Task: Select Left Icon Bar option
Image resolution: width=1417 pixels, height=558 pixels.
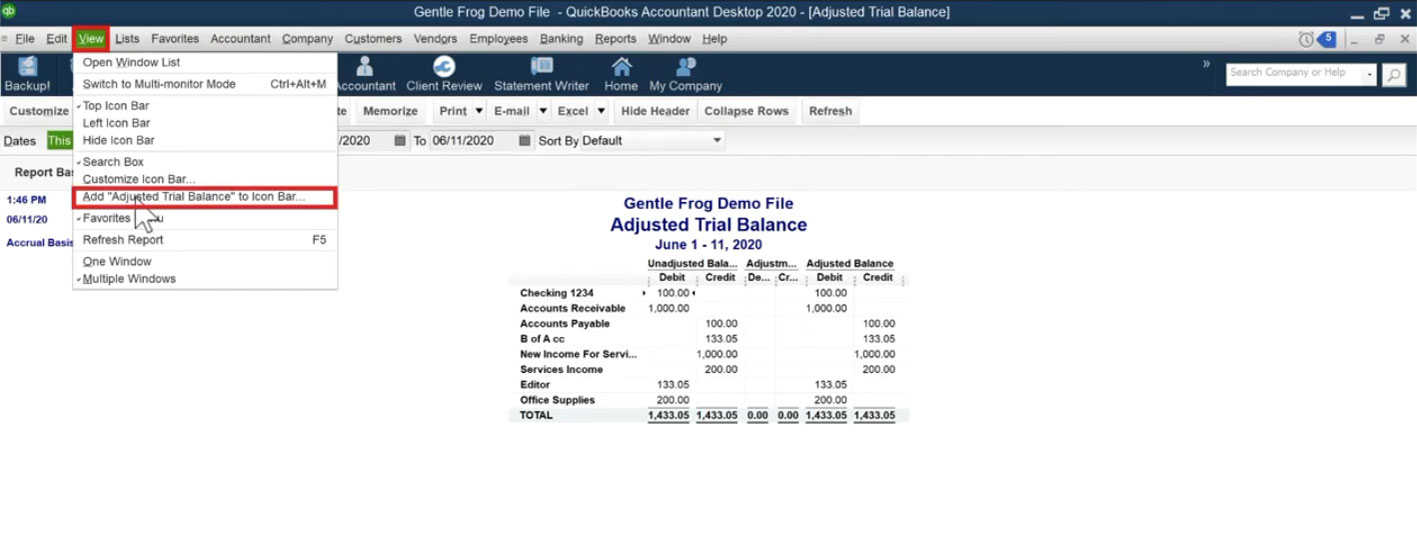Action: pyautogui.click(x=116, y=123)
